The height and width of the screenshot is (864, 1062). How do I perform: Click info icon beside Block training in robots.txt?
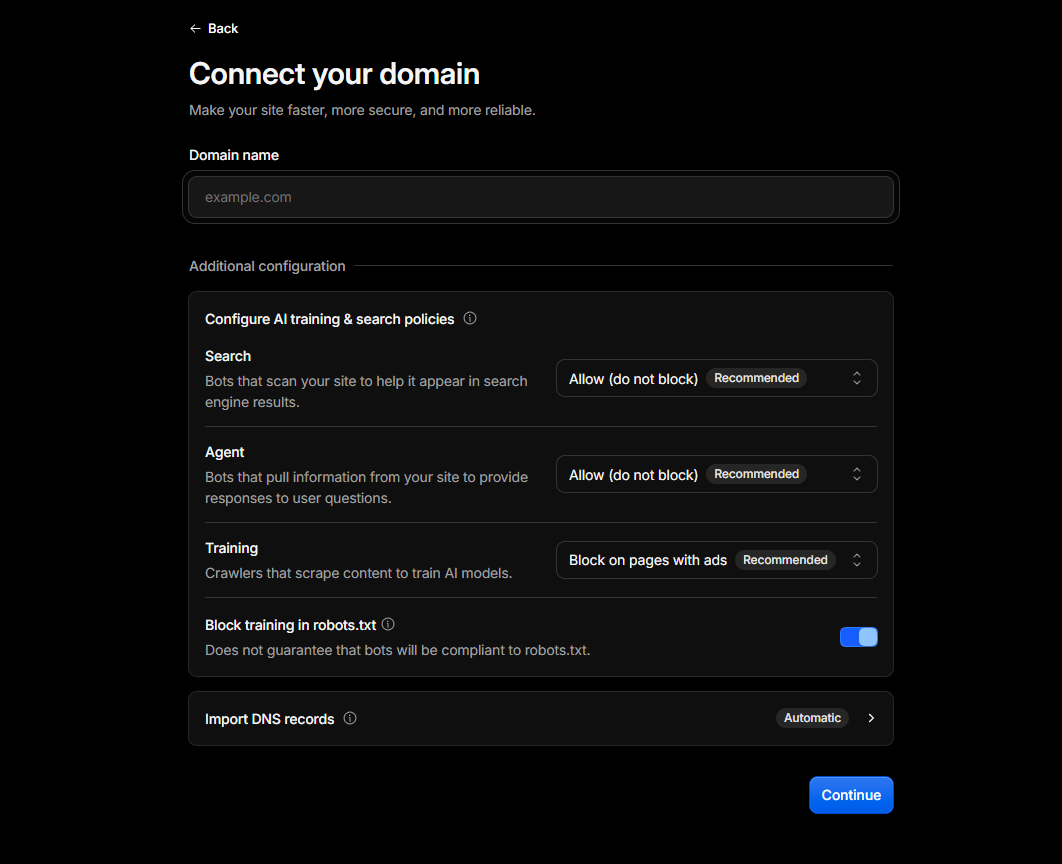[x=388, y=624]
